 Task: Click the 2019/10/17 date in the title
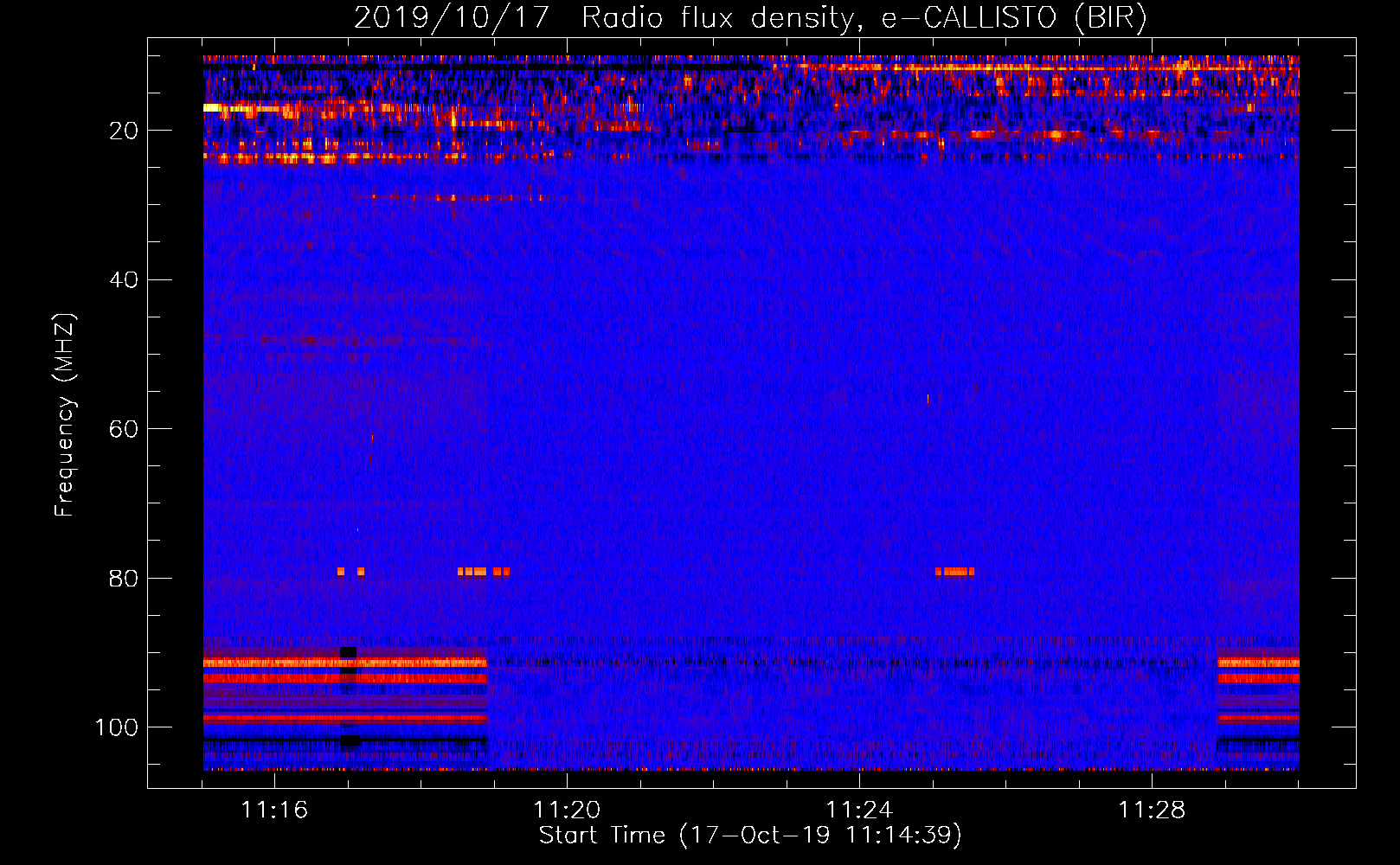452,17
